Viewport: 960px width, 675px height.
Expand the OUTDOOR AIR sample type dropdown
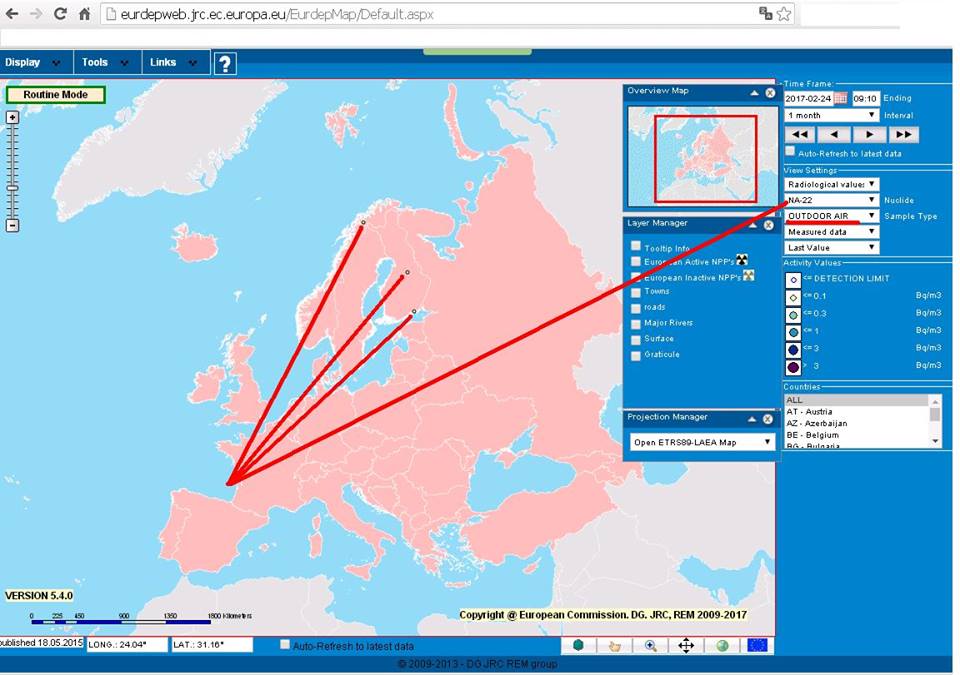[831, 216]
